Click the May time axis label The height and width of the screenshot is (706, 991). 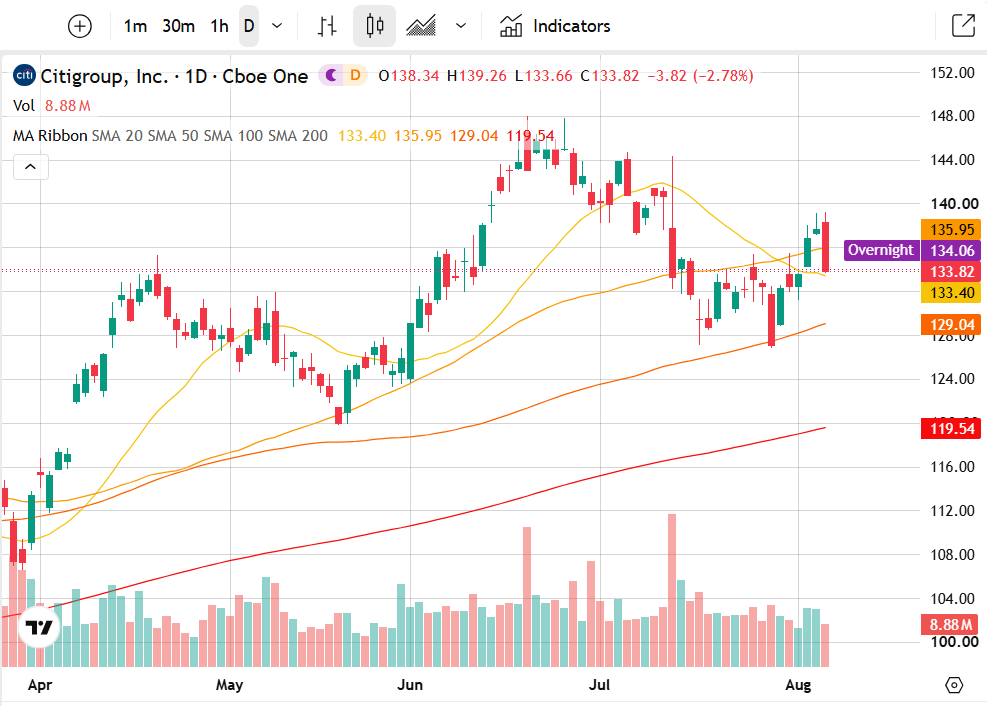(229, 685)
